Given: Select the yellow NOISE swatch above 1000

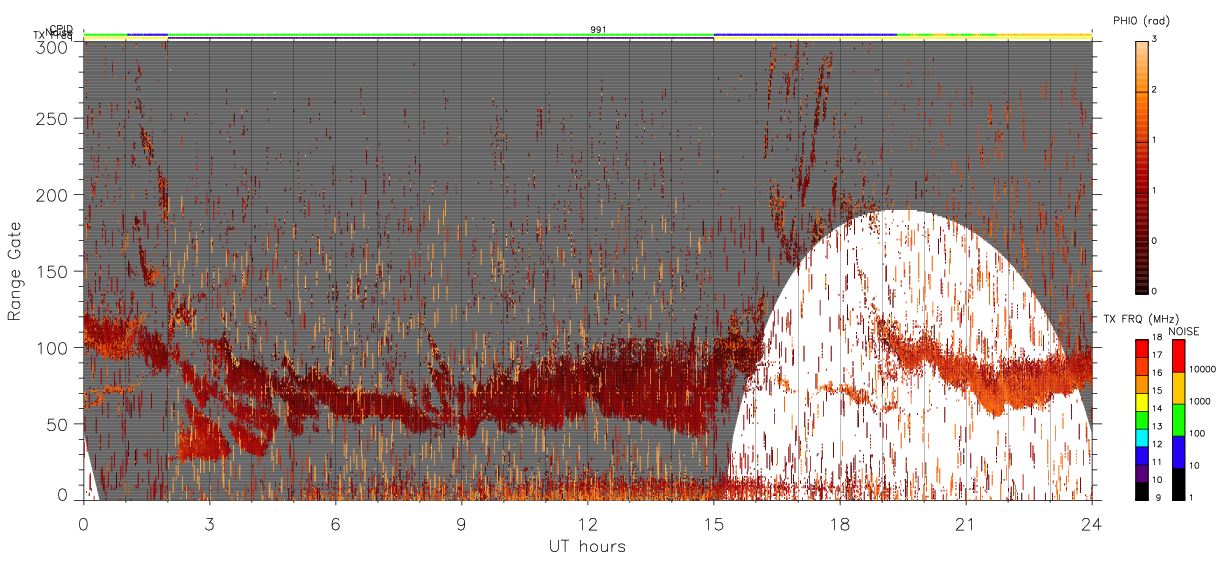Looking at the screenshot, I should 1178,388.
